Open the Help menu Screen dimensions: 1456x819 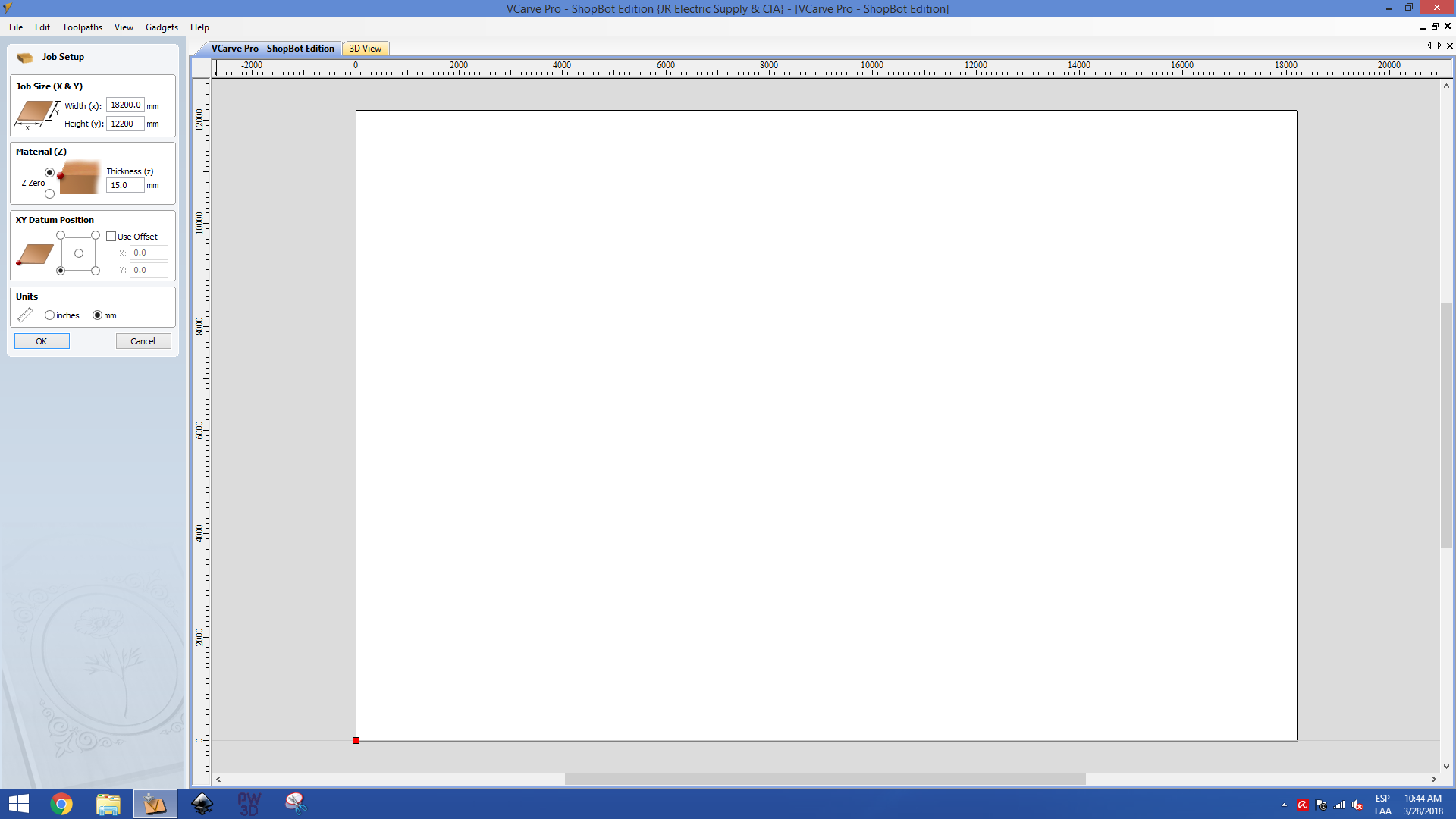pyautogui.click(x=199, y=27)
